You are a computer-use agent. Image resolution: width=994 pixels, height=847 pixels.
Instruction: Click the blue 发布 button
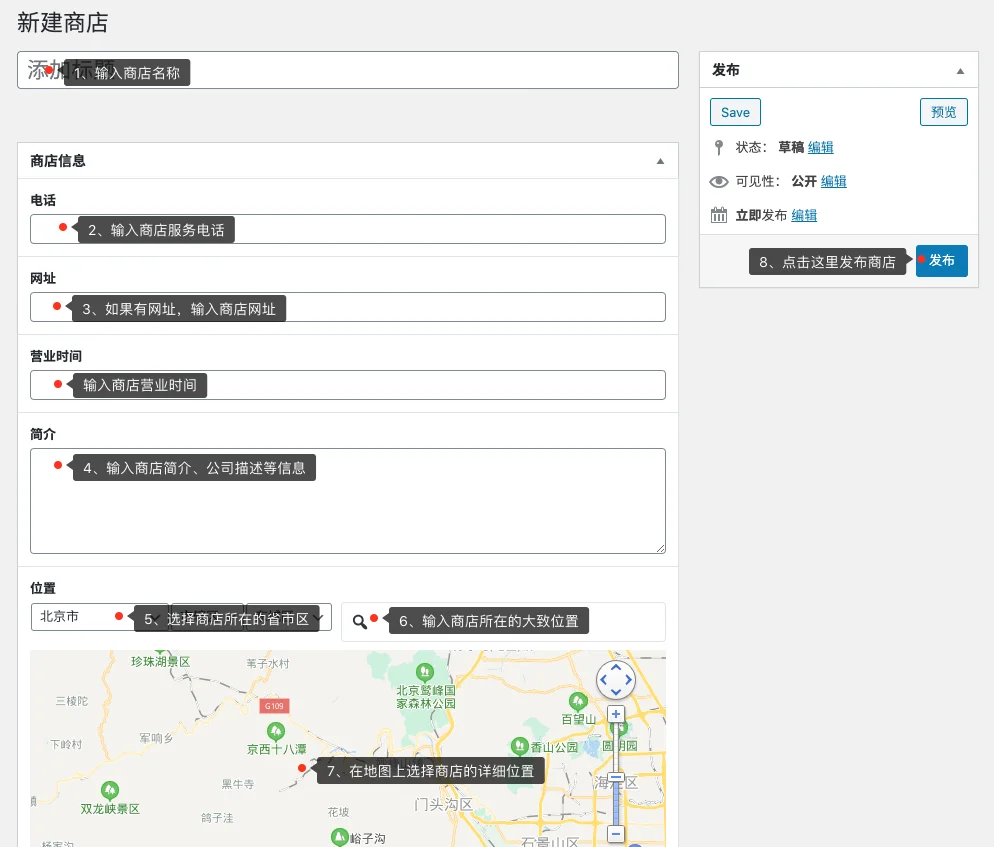942,260
